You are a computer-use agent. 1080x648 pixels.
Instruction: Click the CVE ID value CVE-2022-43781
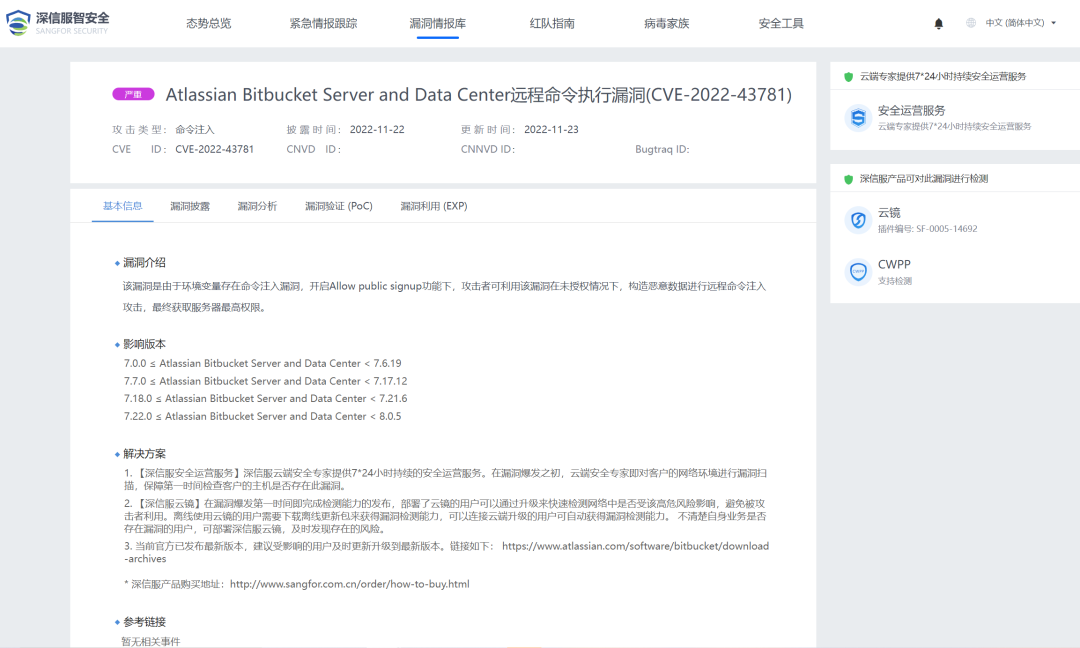[214, 149]
